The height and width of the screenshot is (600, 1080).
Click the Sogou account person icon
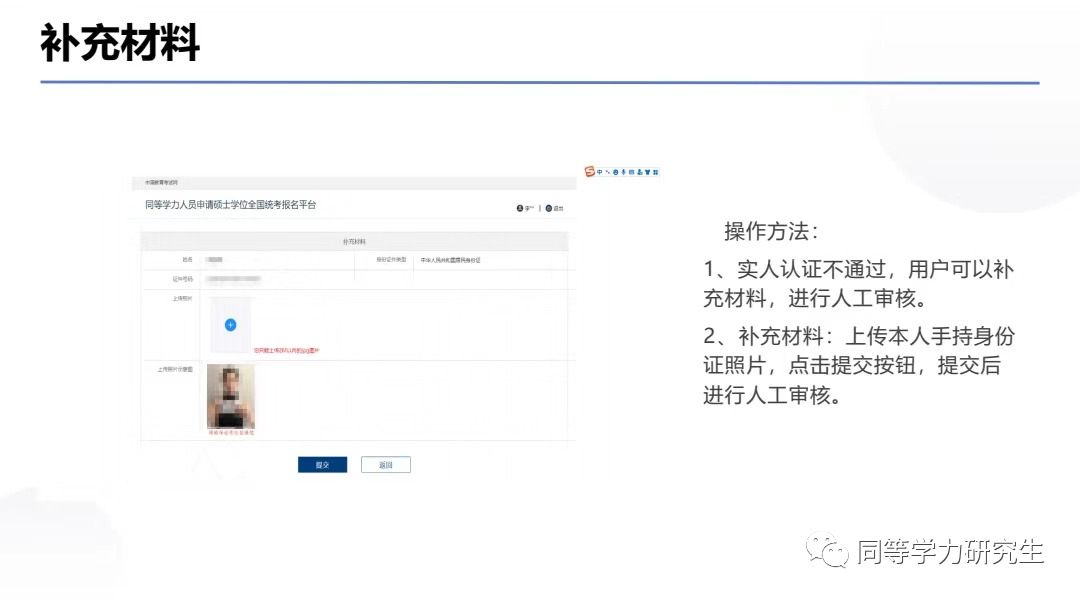[x=639, y=172]
